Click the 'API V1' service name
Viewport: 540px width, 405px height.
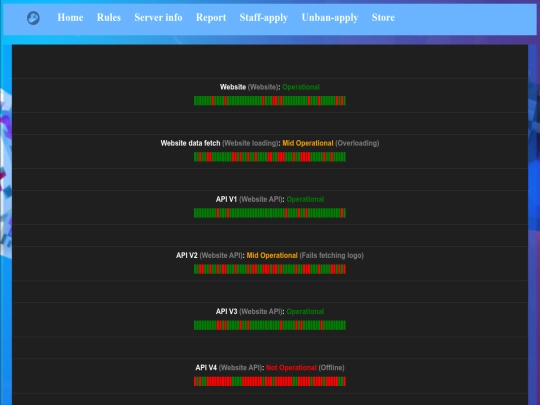pyautogui.click(x=226, y=199)
